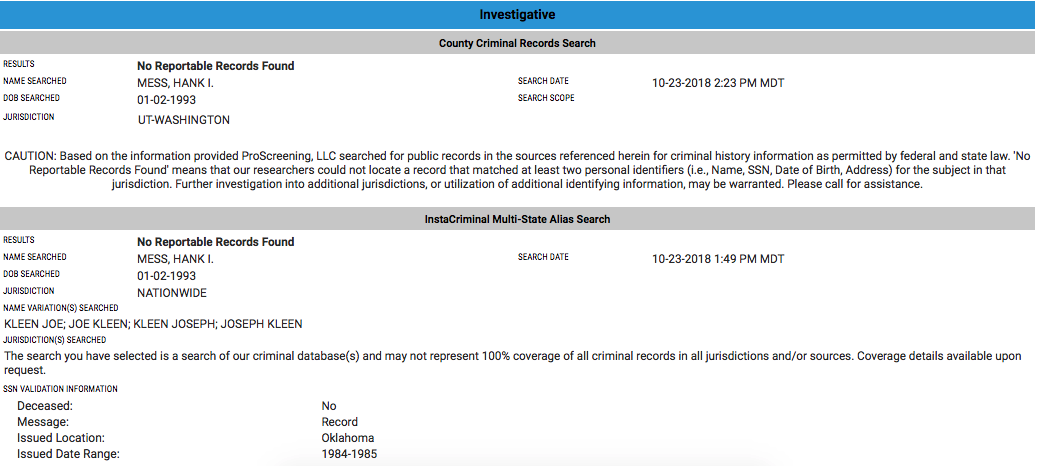
Task: Click the CAUTION disclaimer paragraph
Action: pos(518,170)
